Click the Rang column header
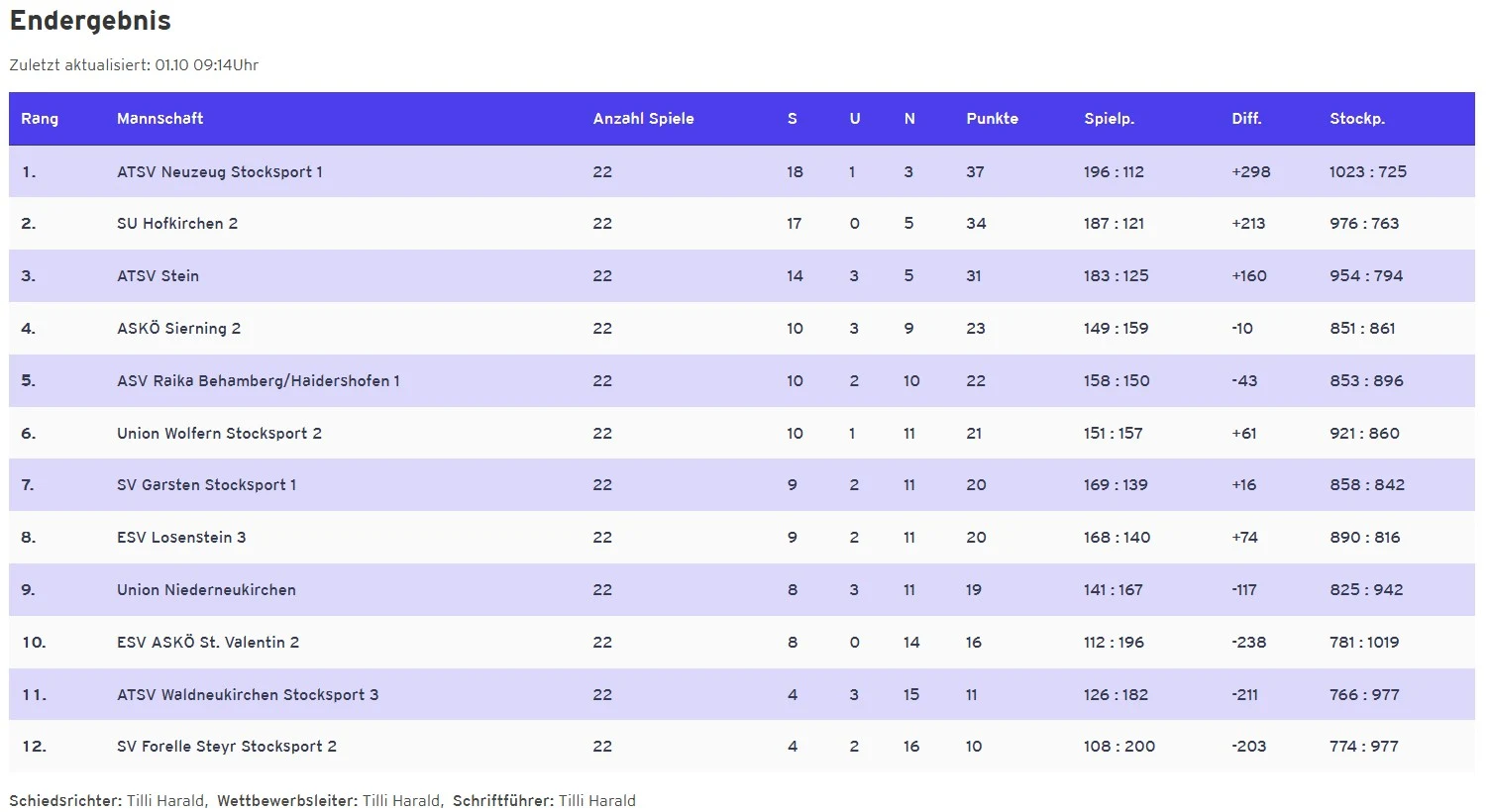 tap(40, 119)
